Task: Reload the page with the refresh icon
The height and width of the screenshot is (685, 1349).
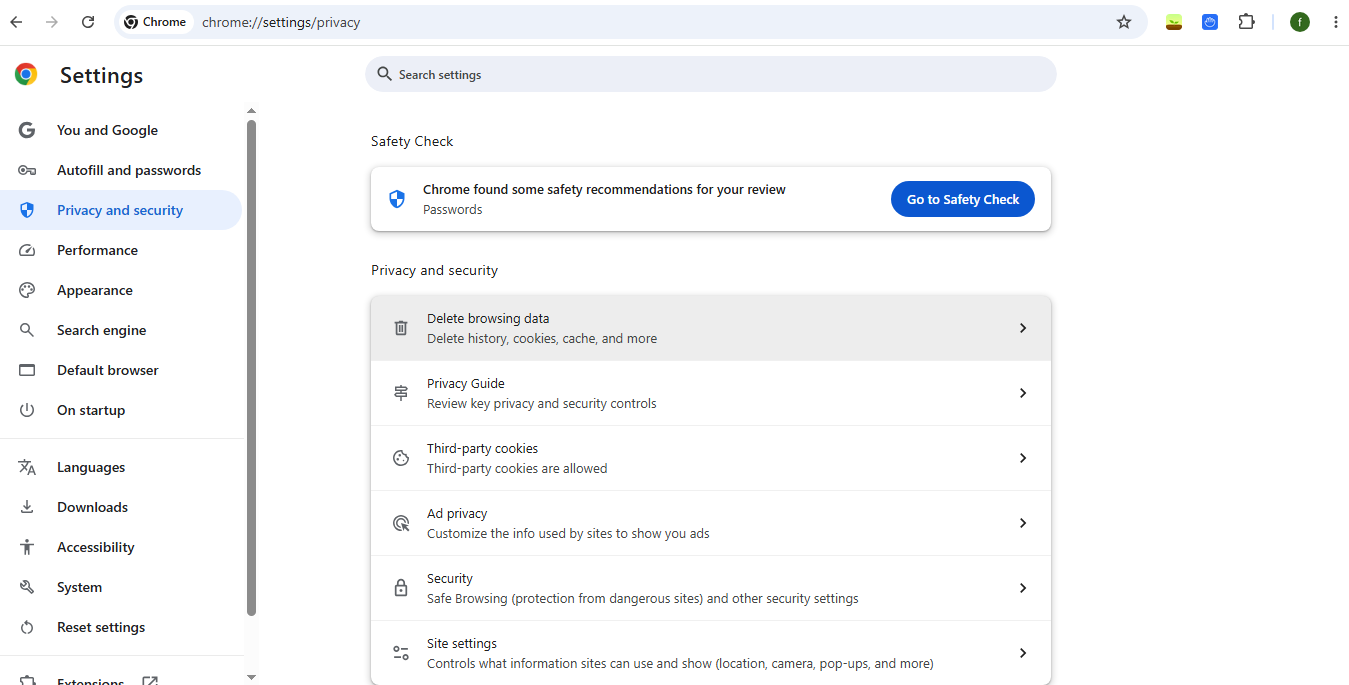Action: point(88,22)
